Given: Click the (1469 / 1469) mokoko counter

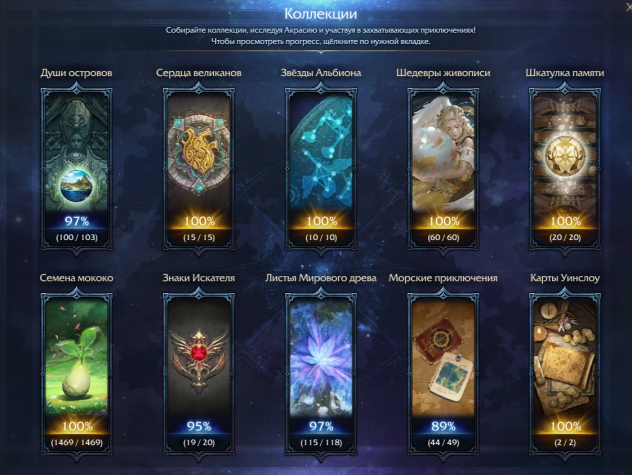Looking at the screenshot, I should click(x=77, y=442).
